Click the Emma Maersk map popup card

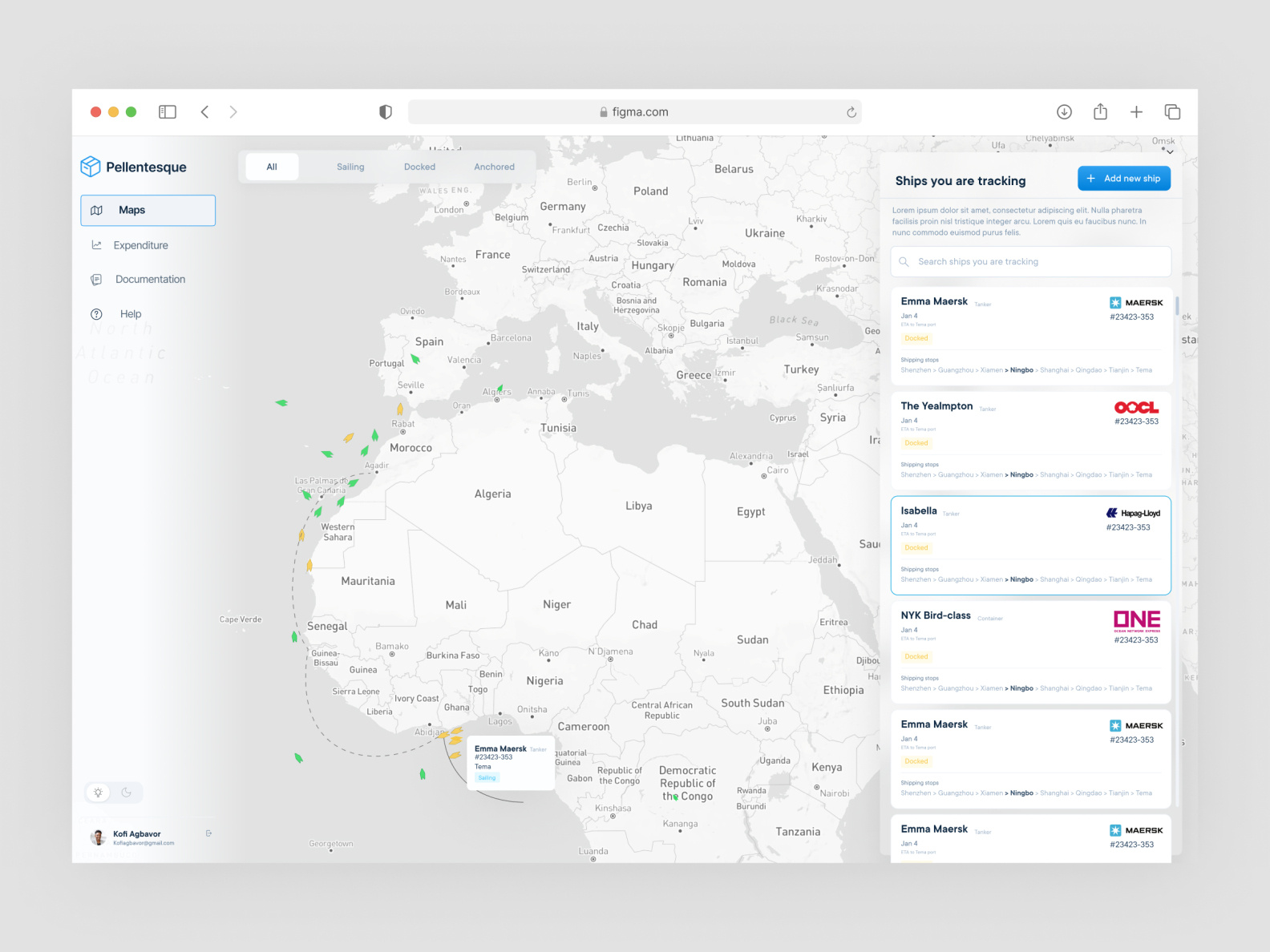(511, 763)
